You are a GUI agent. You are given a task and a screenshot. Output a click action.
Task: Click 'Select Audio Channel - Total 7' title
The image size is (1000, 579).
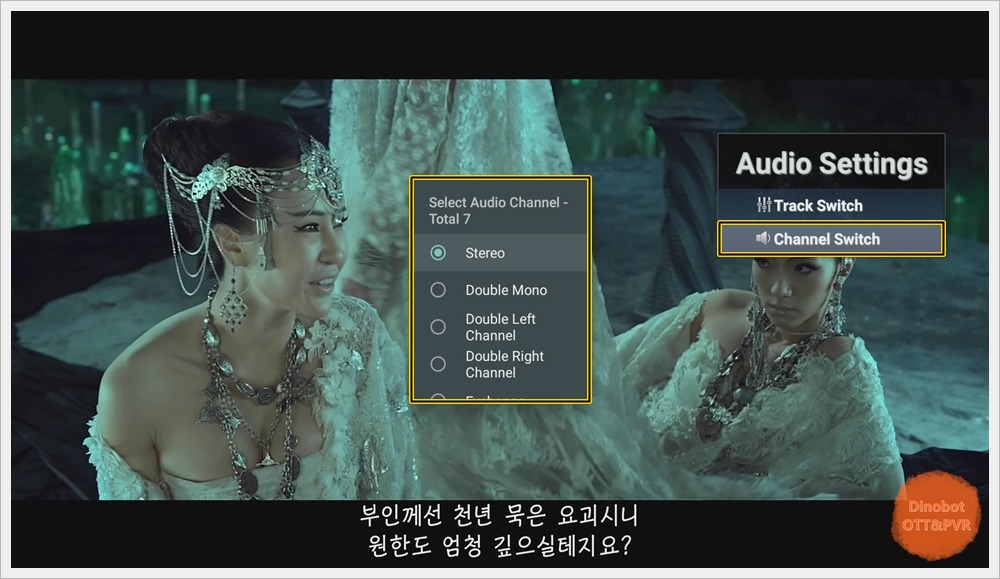pos(497,210)
